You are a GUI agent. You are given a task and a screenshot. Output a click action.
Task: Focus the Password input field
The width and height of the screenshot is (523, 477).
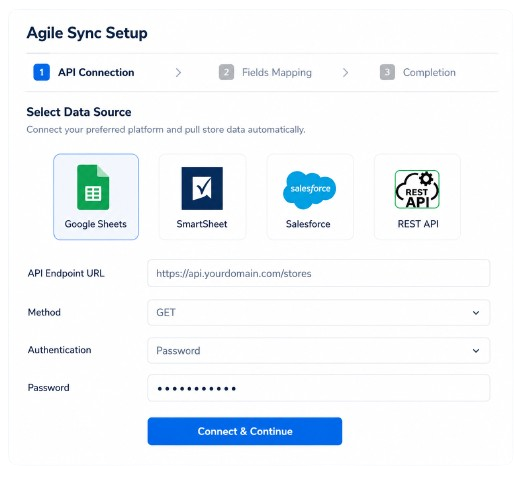tap(319, 388)
